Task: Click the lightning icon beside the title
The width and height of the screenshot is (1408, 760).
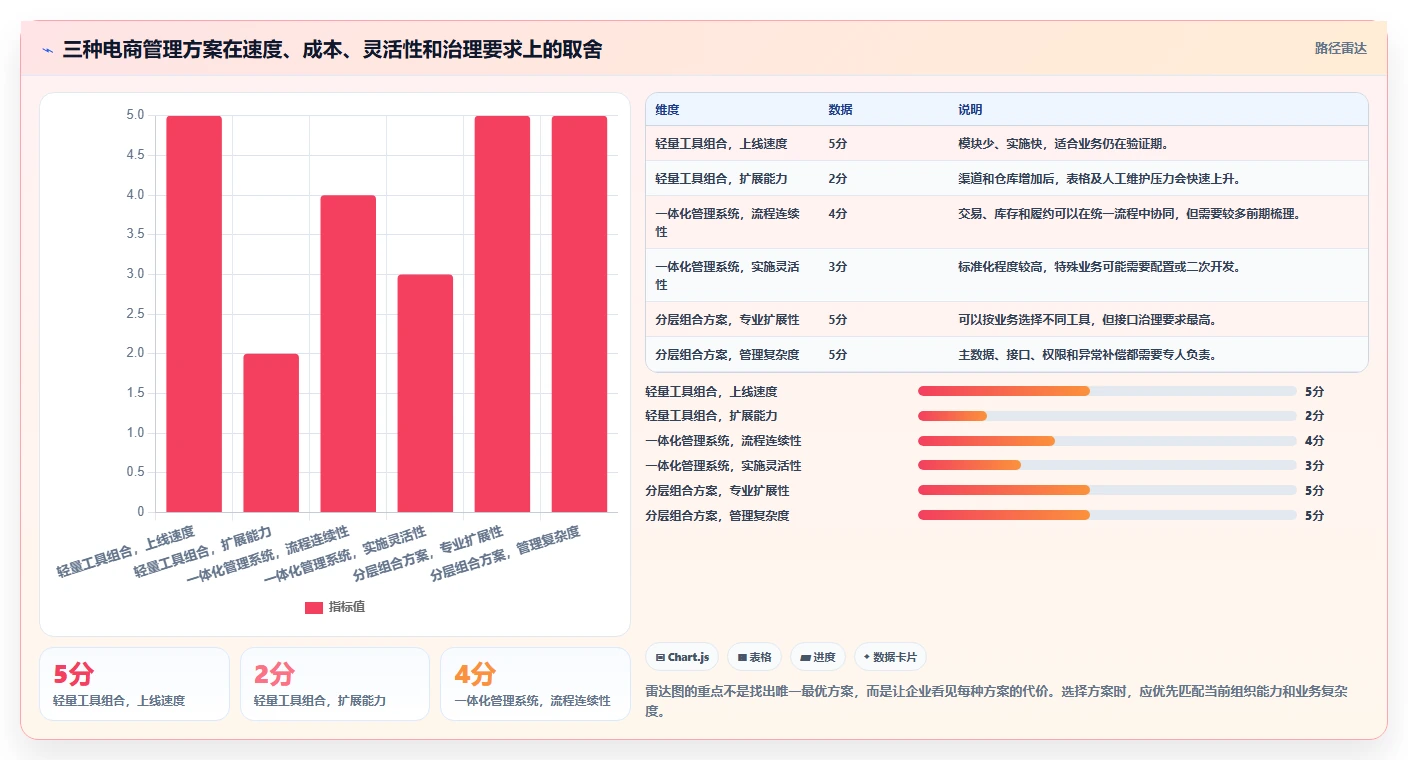Action: pos(48,50)
